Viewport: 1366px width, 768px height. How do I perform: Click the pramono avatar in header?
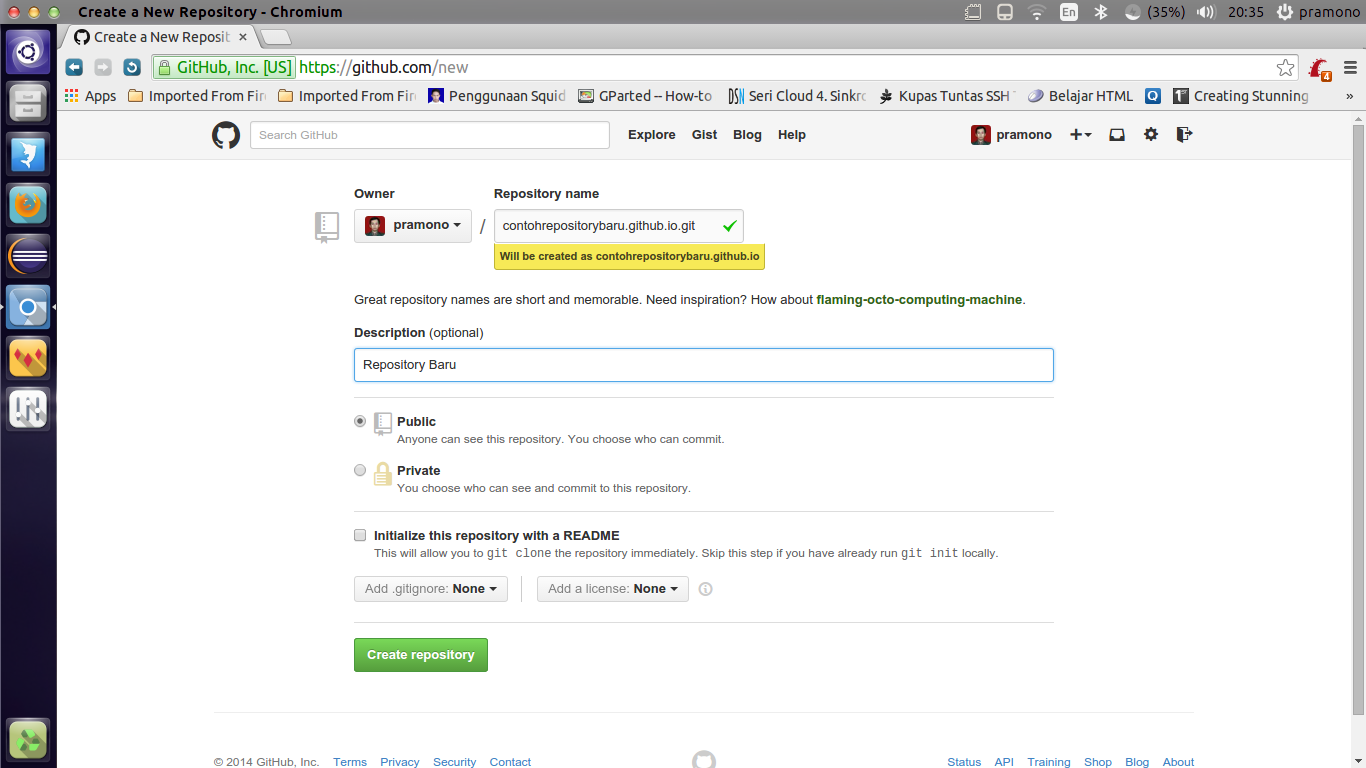(x=981, y=135)
